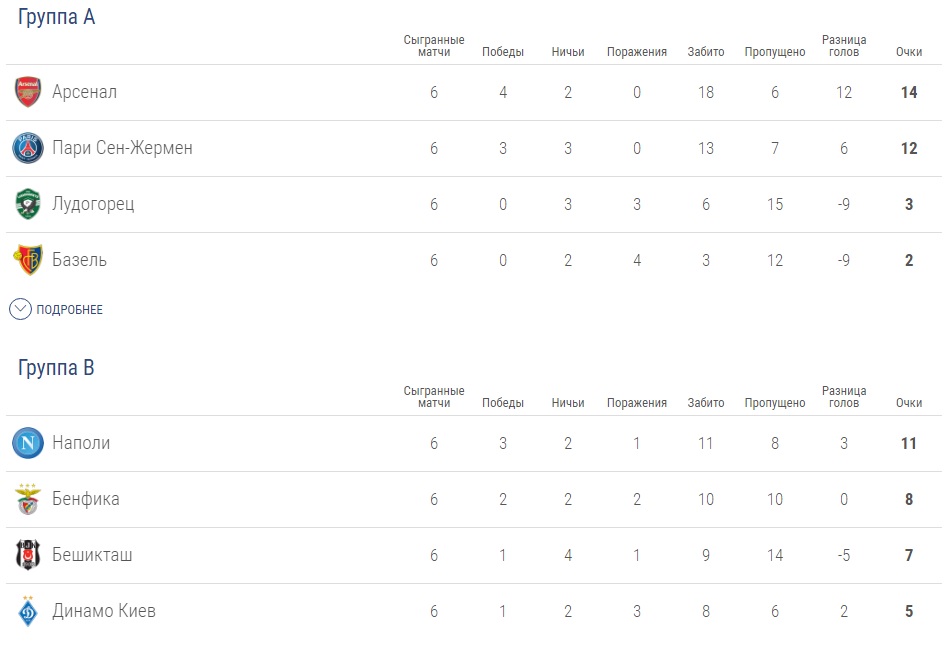Open the Пари Сен-Жермен team link
This screenshot has height=646, width=947.
[x=122, y=148]
